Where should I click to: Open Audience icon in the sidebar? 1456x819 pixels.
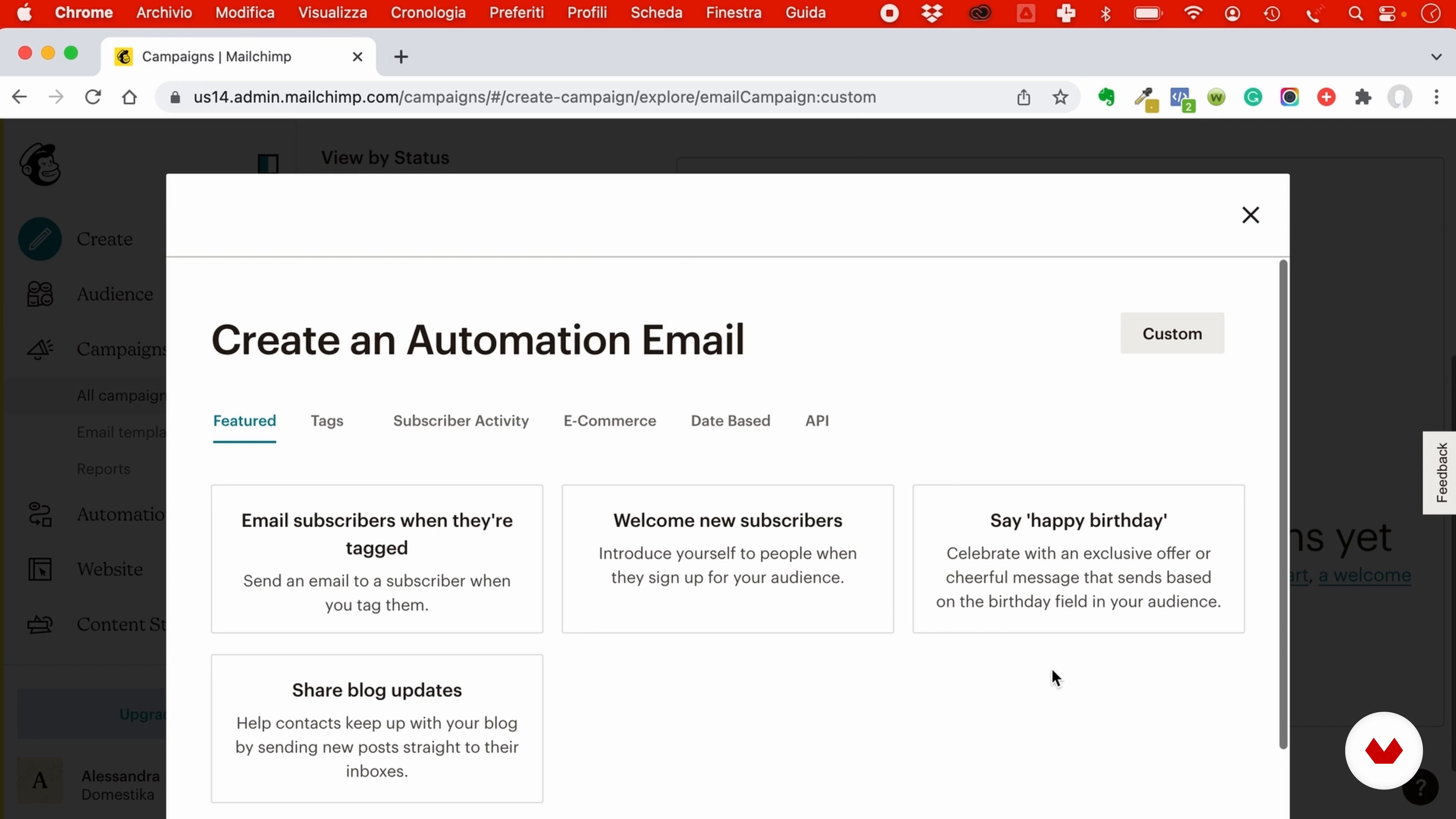click(39, 294)
